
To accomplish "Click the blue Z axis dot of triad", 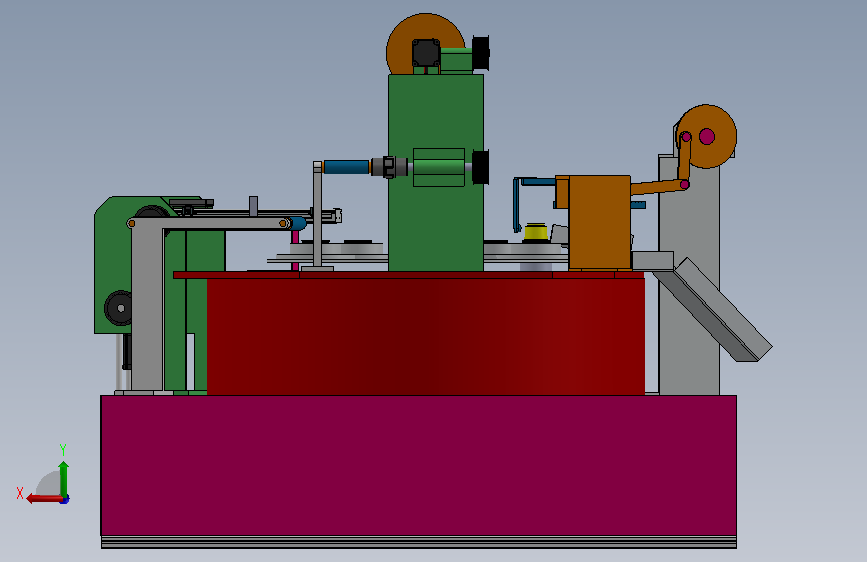I will point(65,500).
